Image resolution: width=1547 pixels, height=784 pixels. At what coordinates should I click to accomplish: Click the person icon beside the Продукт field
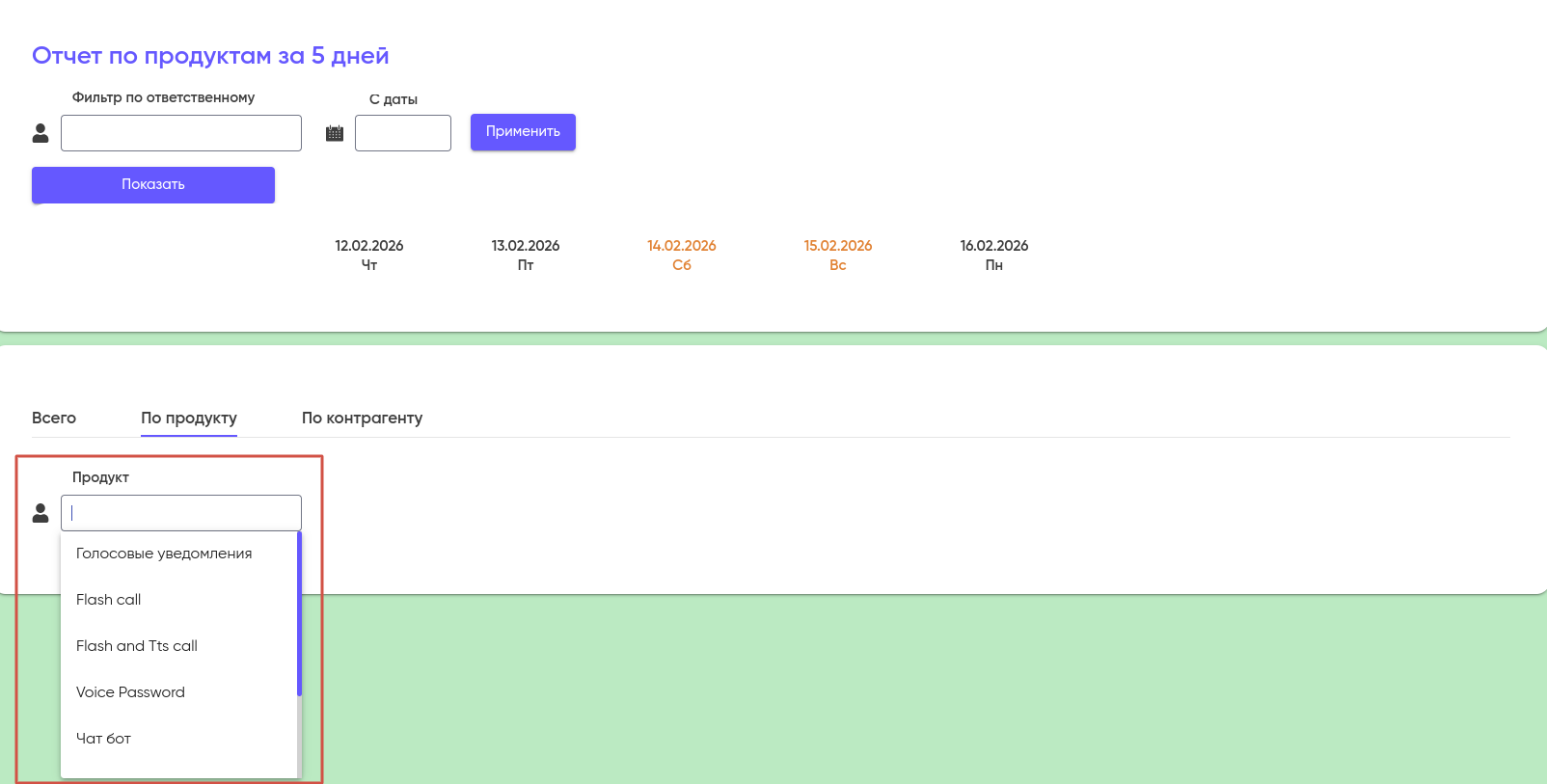pos(41,513)
